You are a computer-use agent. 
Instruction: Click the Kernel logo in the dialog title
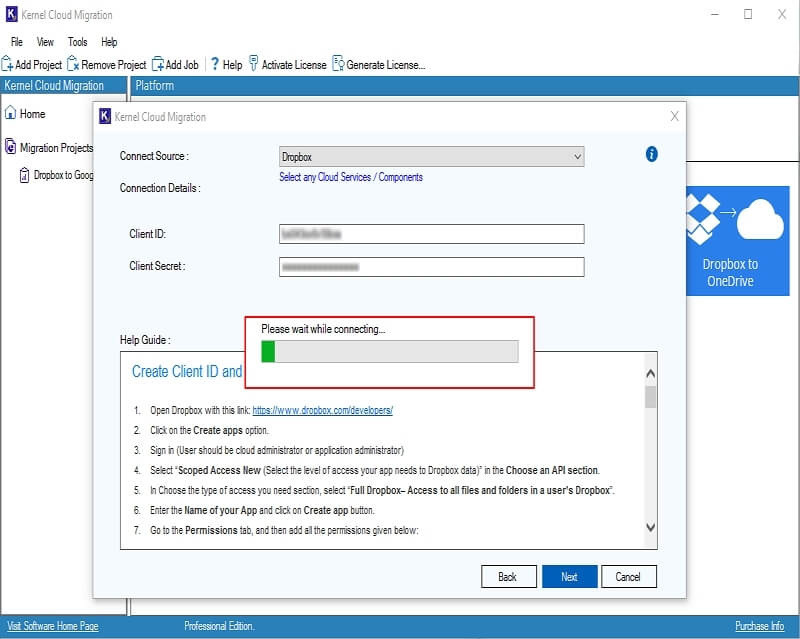point(105,116)
